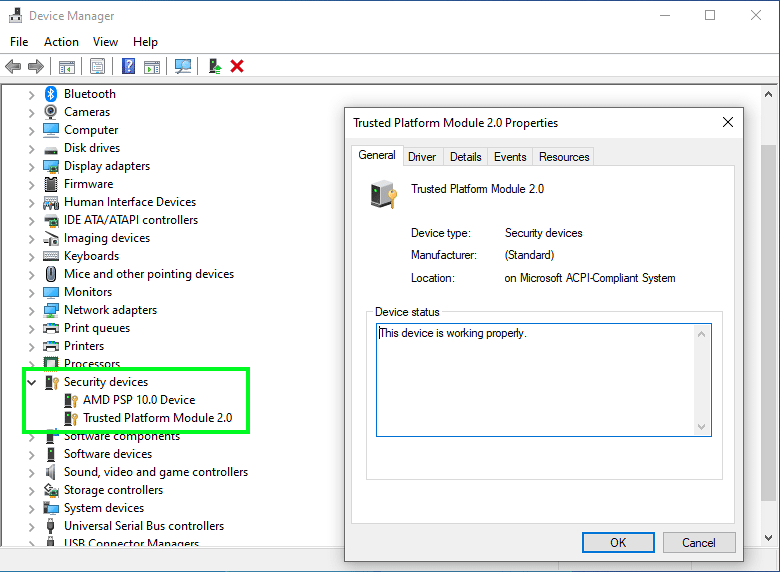Screen dimensions: 780x572
Task: Switch to the Resources tab
Action: [564, 157]
